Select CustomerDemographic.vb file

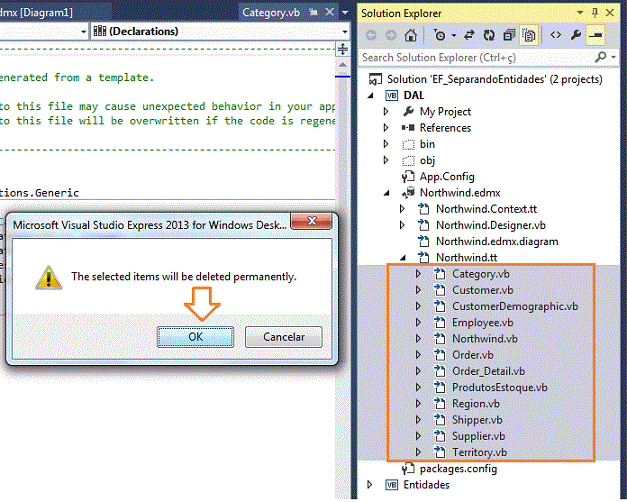click(x=515, y=306)
